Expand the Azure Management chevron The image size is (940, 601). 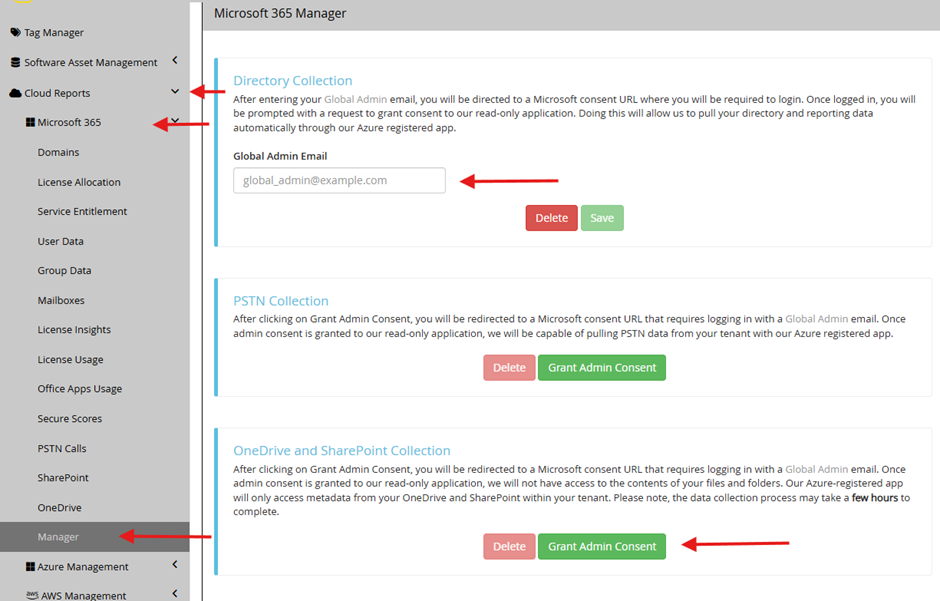coord(174,564)
